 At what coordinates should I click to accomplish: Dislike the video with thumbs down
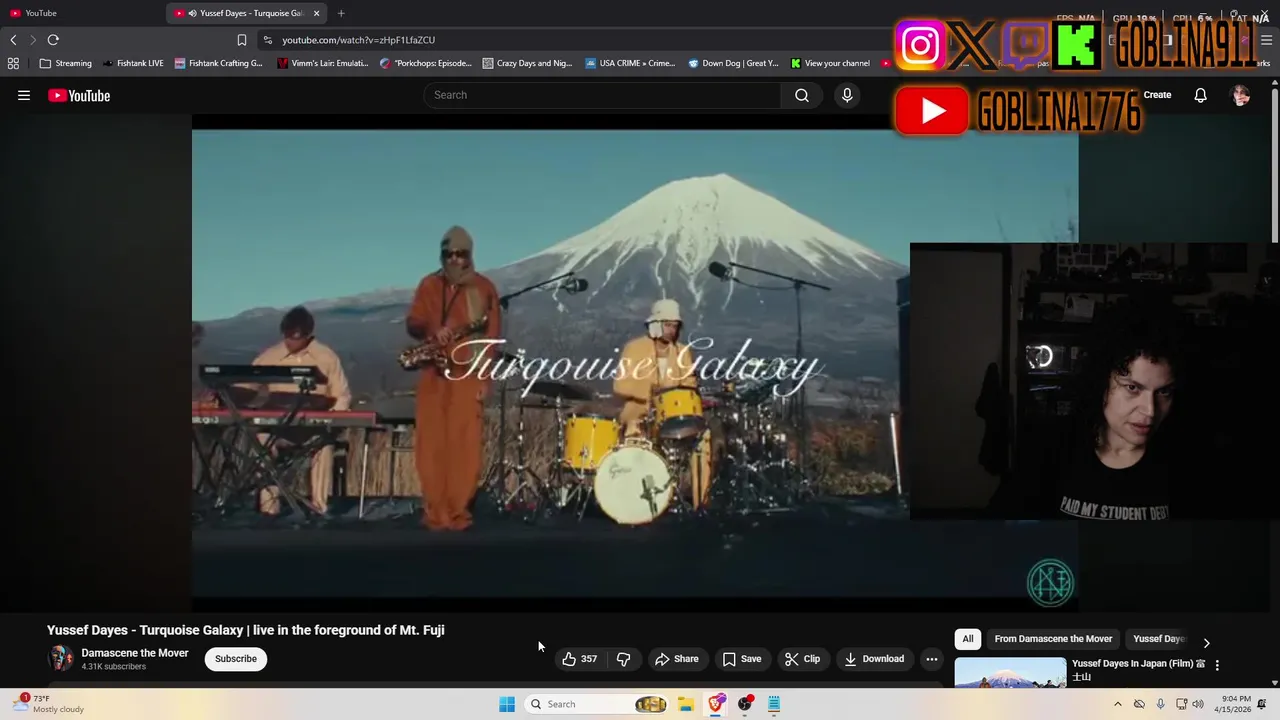tap(623, 659)
